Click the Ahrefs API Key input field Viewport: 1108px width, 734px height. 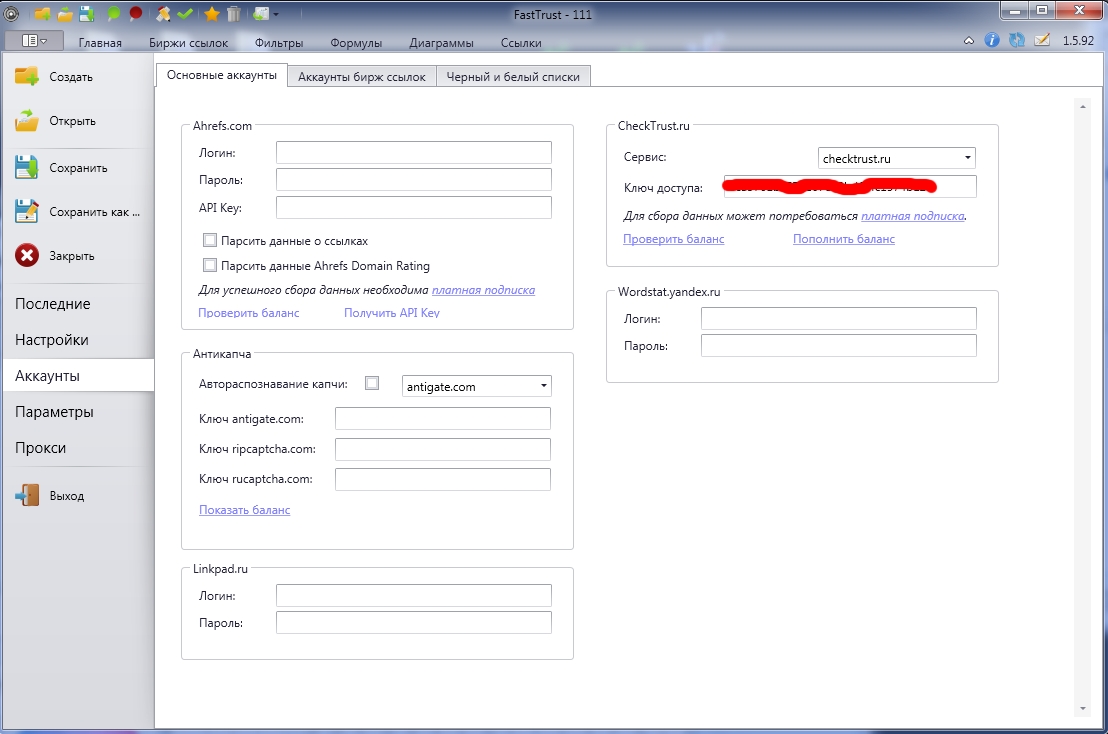click(x=413, y=208)
